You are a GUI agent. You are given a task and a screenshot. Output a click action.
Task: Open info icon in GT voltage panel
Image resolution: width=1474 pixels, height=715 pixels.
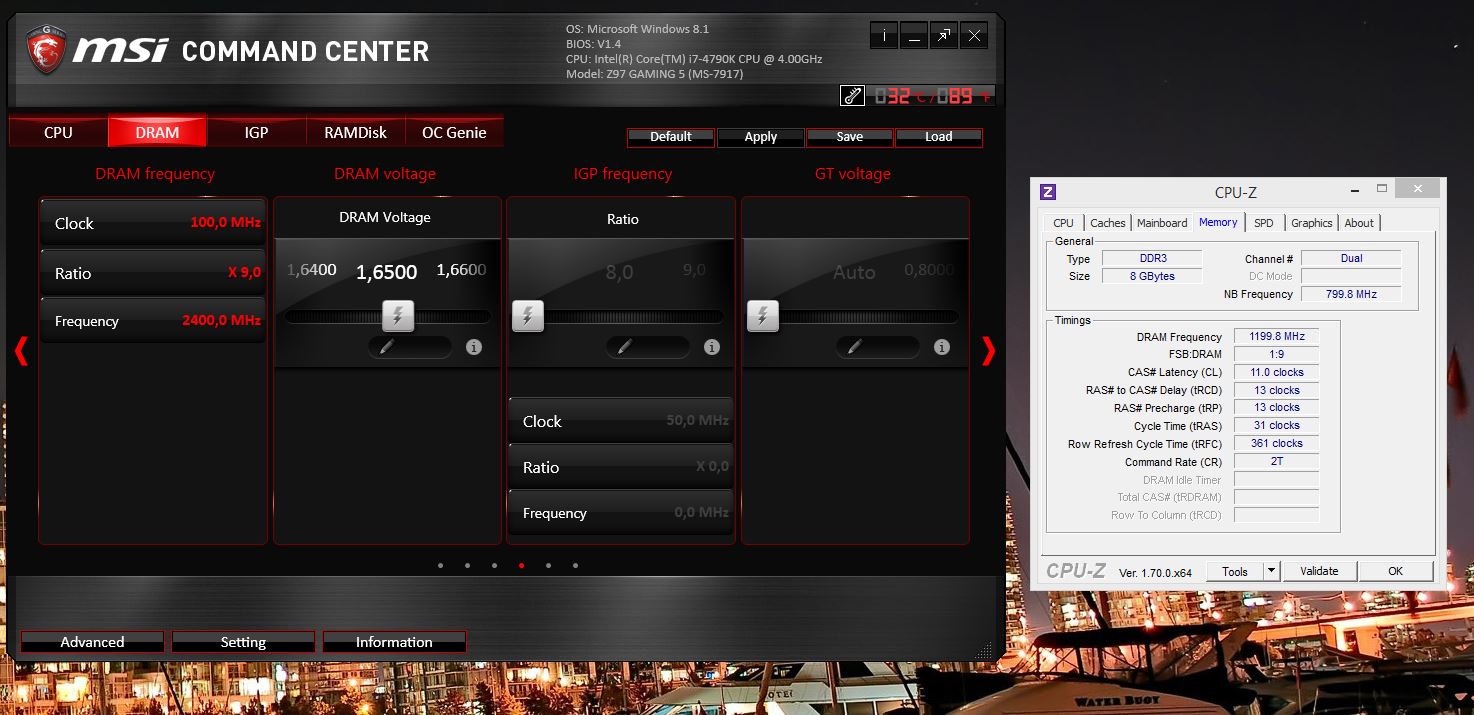(x=942, y=347)
